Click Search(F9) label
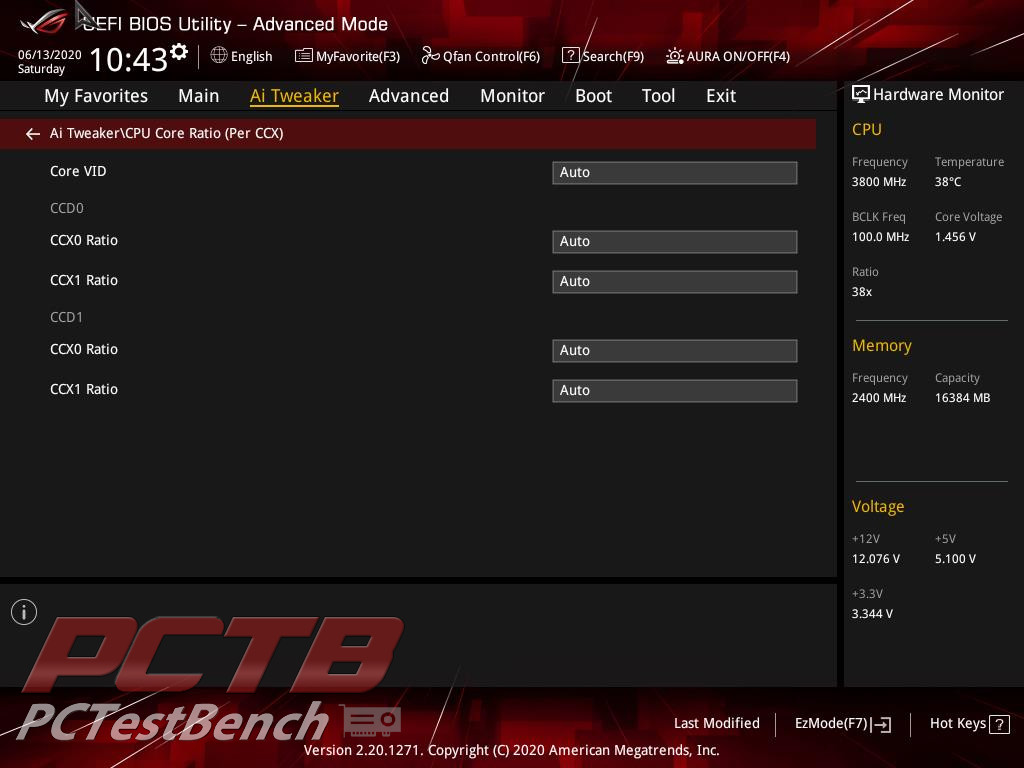Viewport: 1024px width, 768px height. point(613,56)
